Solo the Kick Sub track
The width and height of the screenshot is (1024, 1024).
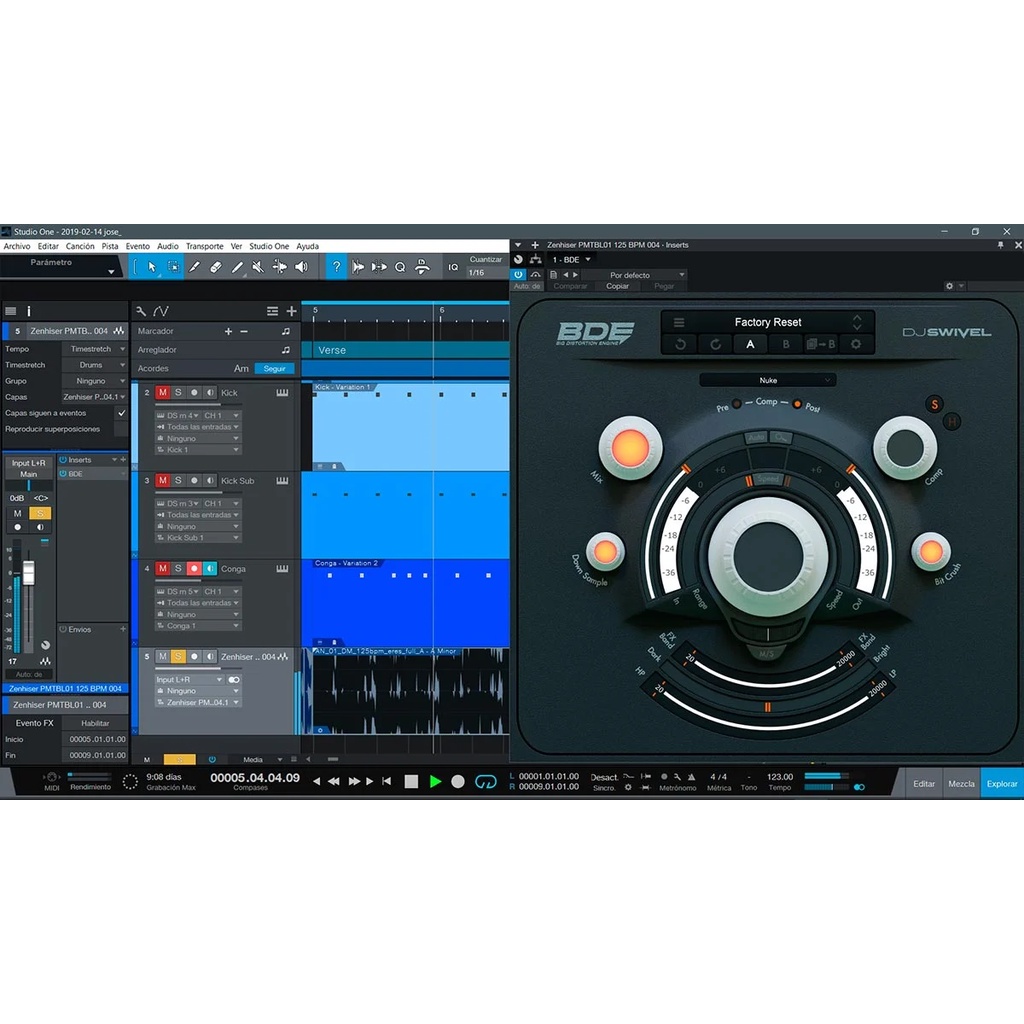point(178,481)
